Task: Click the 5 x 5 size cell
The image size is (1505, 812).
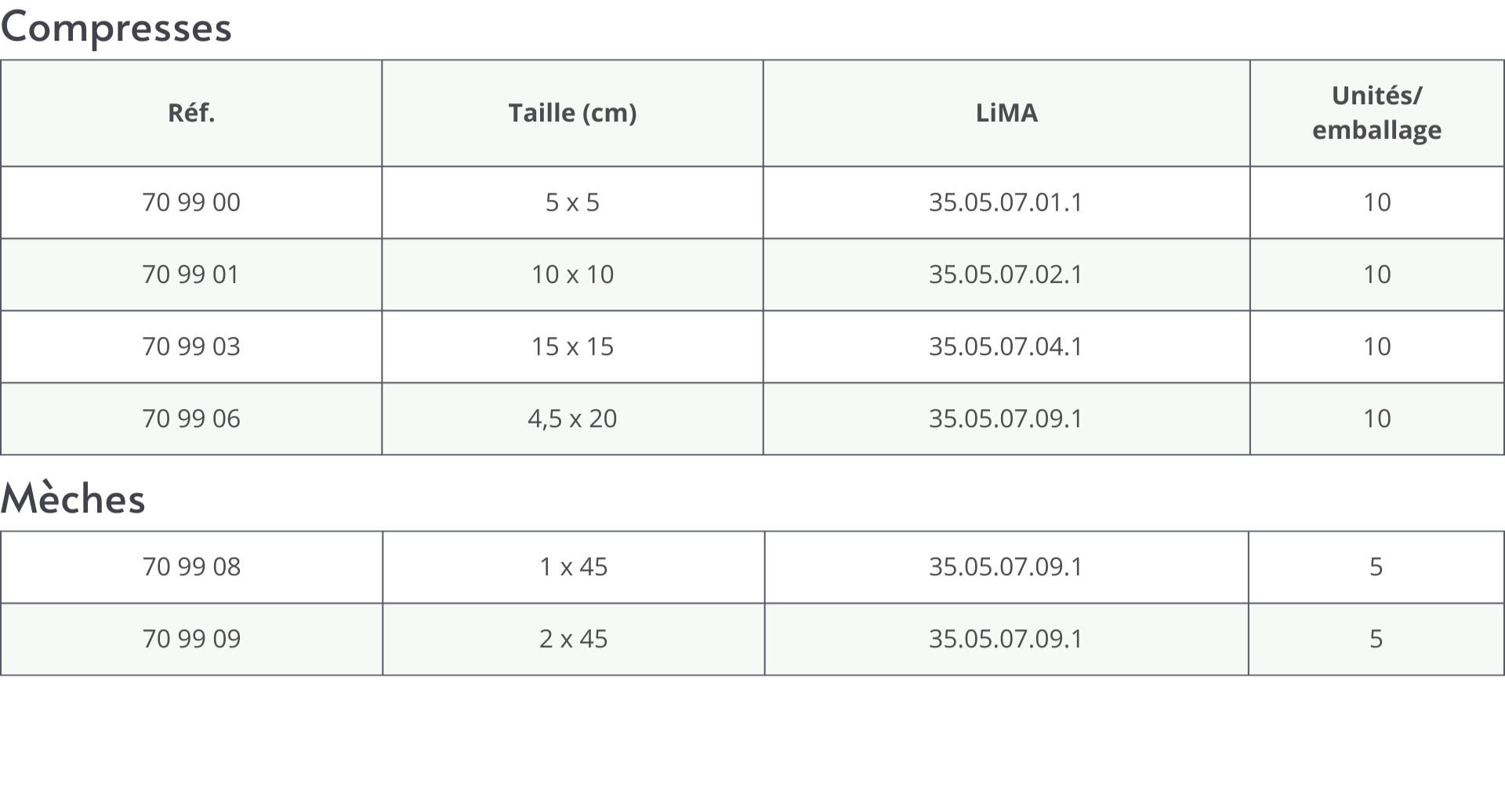Action: pyautogui.click(x=572, y=202)
